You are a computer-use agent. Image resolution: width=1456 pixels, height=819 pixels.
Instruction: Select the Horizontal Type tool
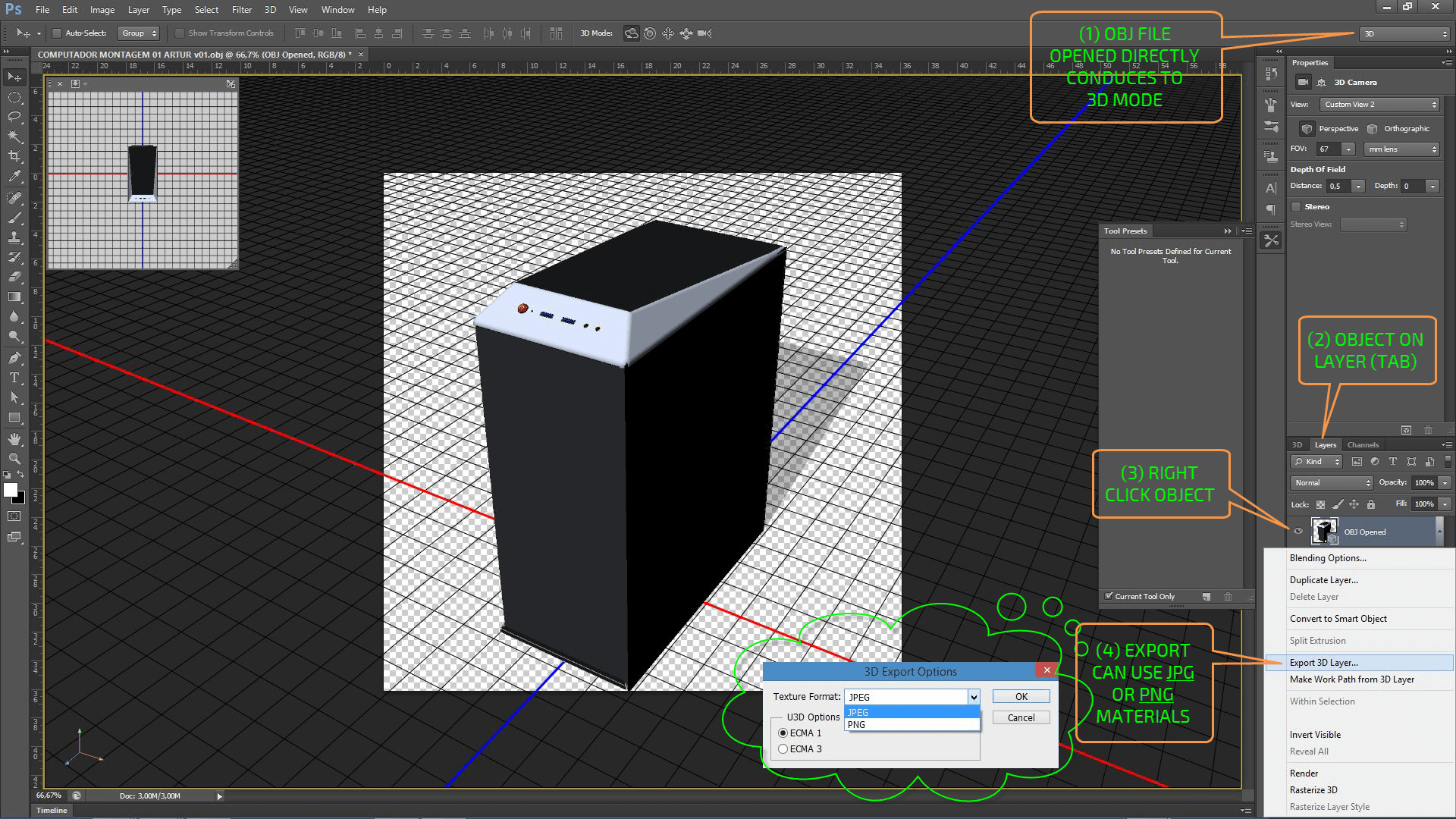tap(14, 378)
